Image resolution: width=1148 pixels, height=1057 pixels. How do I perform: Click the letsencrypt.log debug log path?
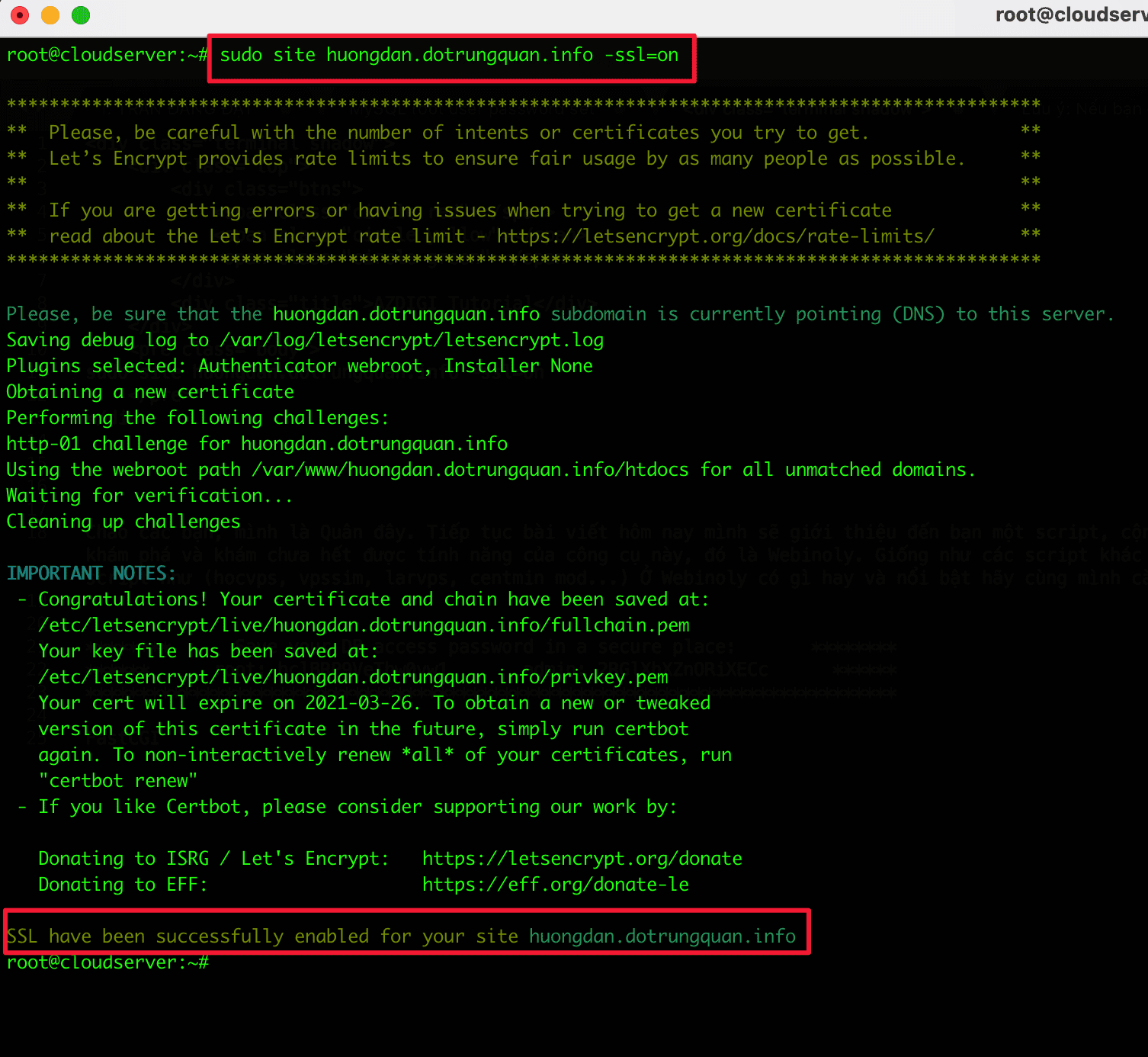click(412, 340)
